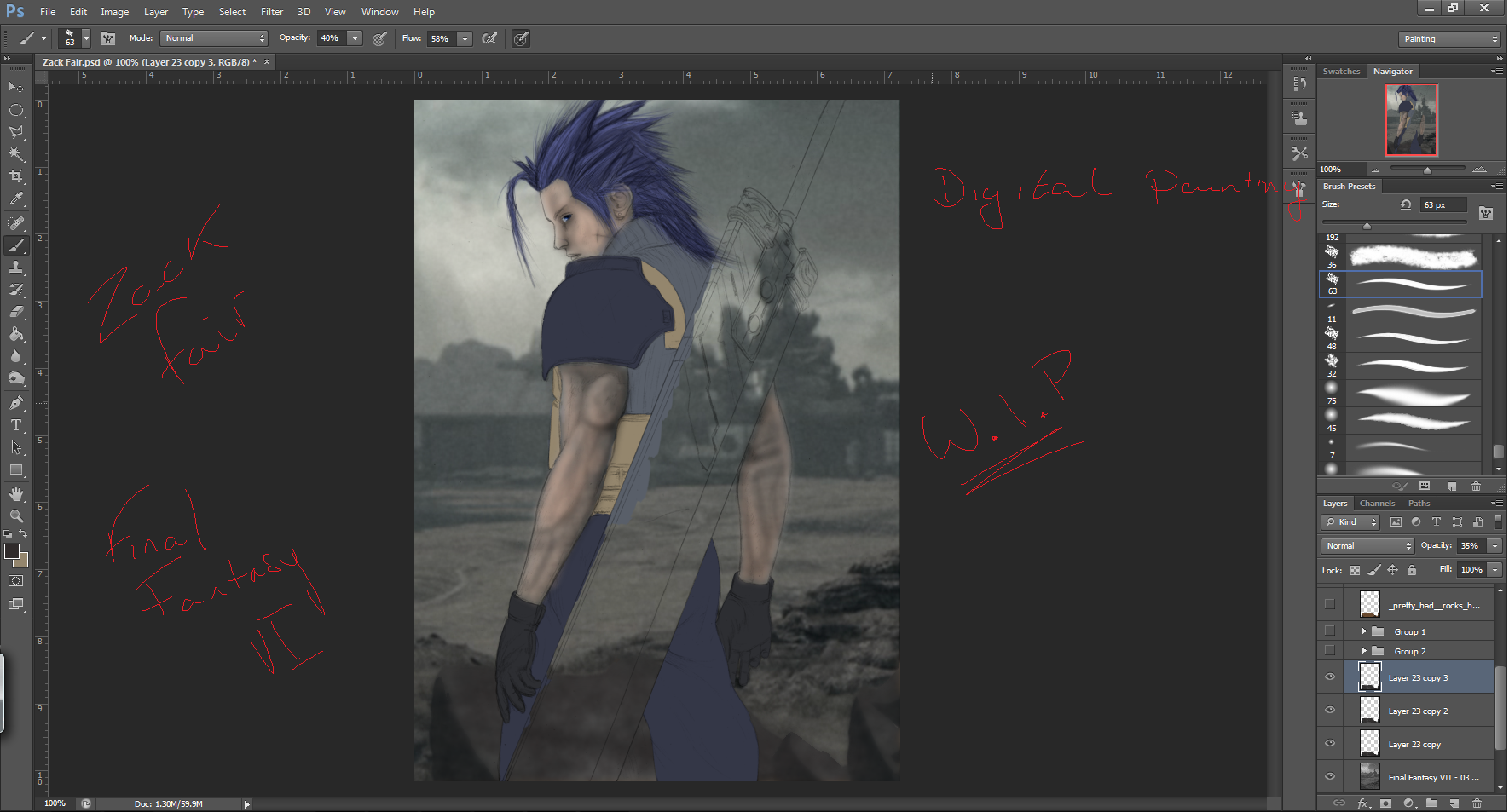Create new fill or adjustment layer
Screen dimensions: 1509x812
[x=1409, y=803]
